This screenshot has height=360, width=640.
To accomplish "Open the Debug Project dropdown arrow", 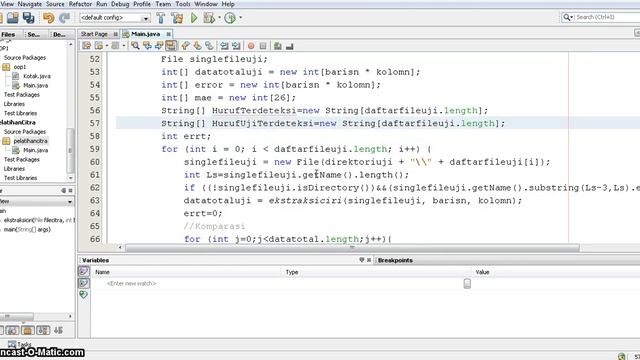I will pyautogui.click(x=219, y=18).
